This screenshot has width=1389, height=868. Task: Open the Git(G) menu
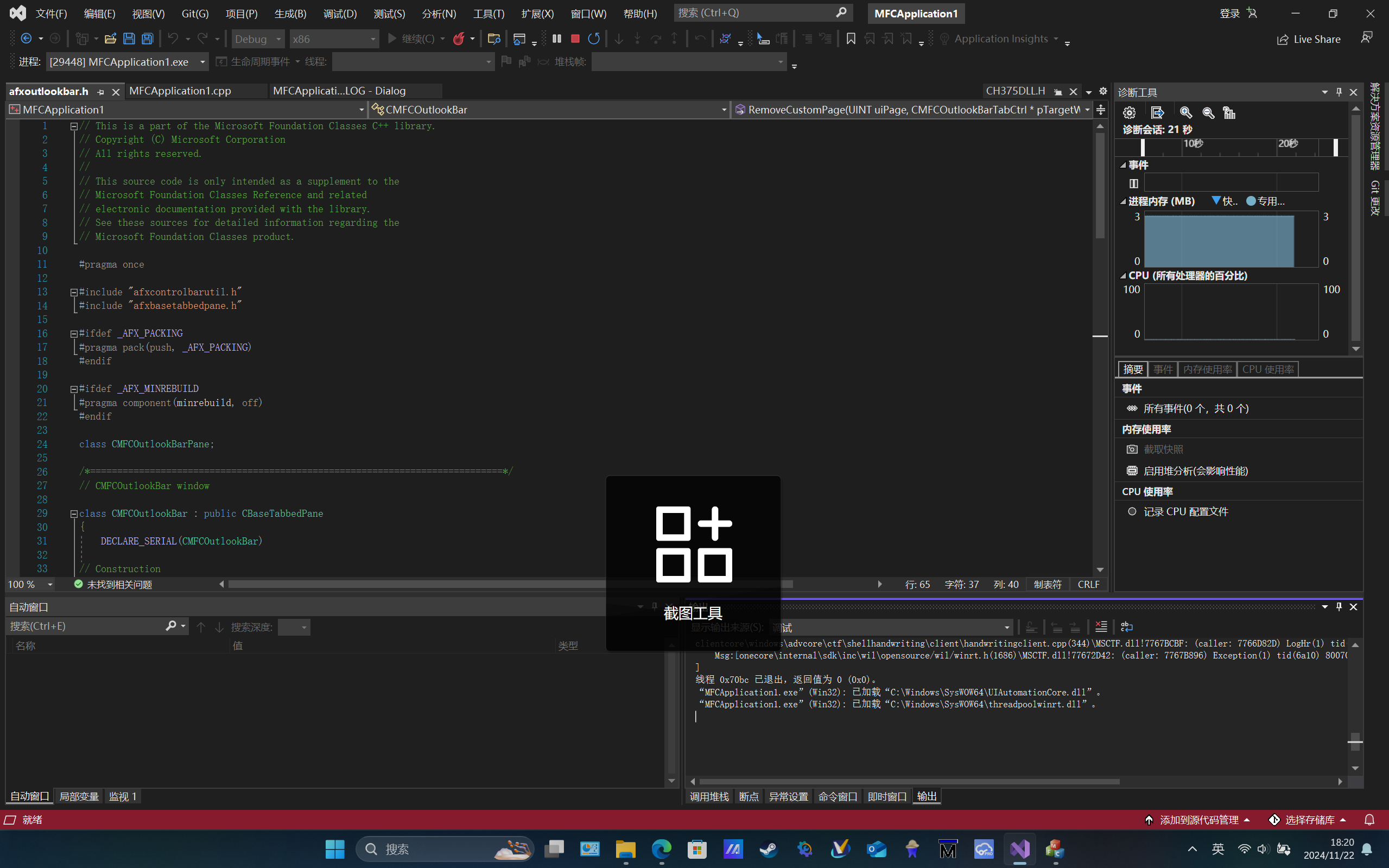coord(195,13)
